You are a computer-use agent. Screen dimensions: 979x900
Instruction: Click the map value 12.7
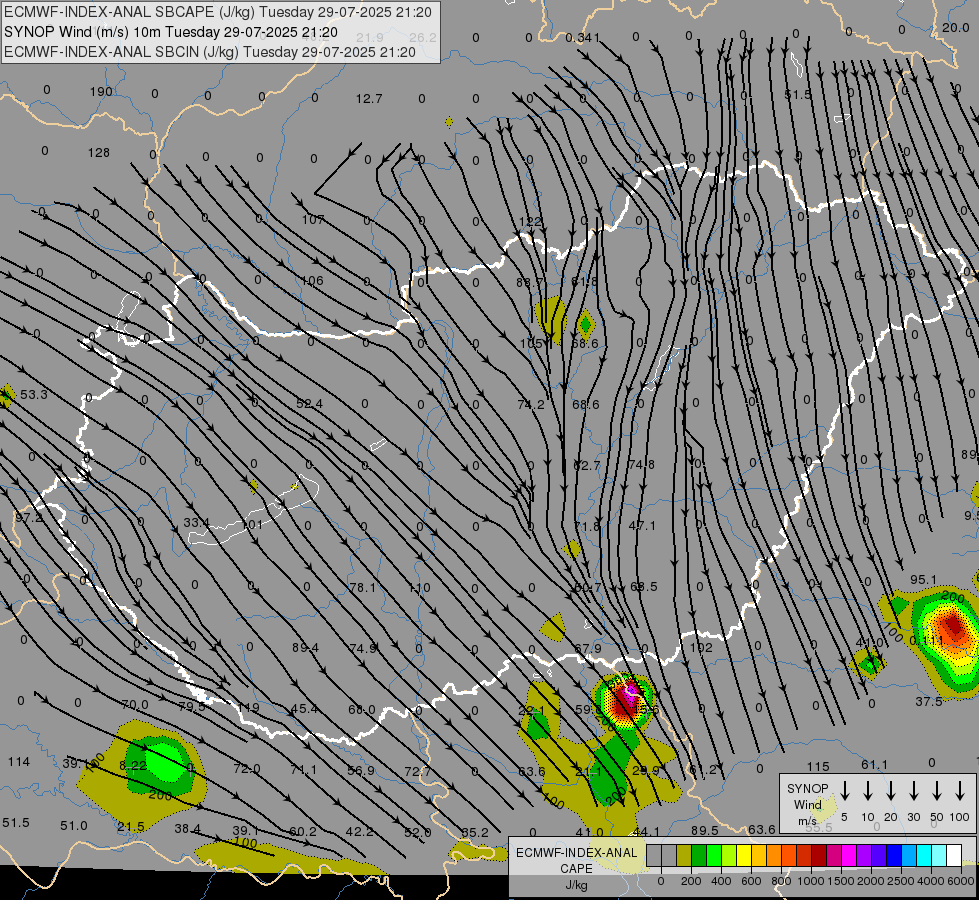tap(369, 99)
